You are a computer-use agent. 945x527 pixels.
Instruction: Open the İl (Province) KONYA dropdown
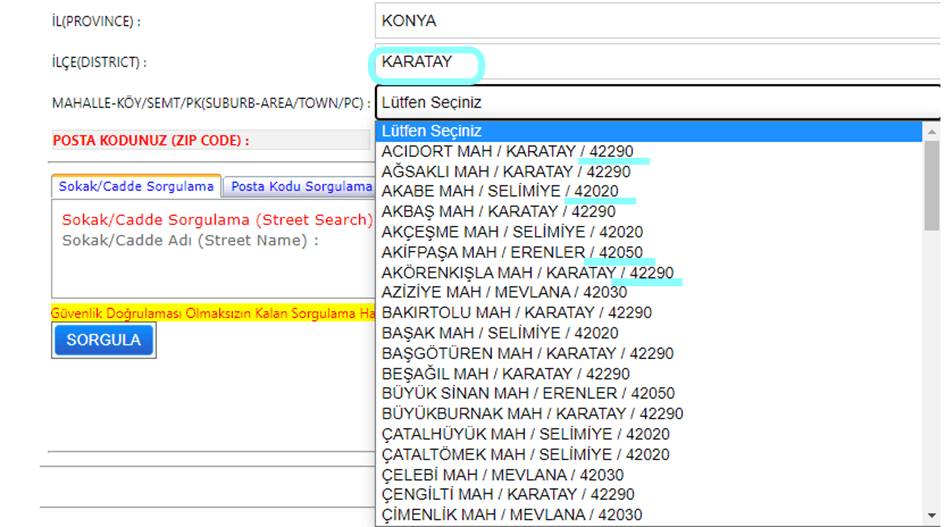click(x=655, y=20)
